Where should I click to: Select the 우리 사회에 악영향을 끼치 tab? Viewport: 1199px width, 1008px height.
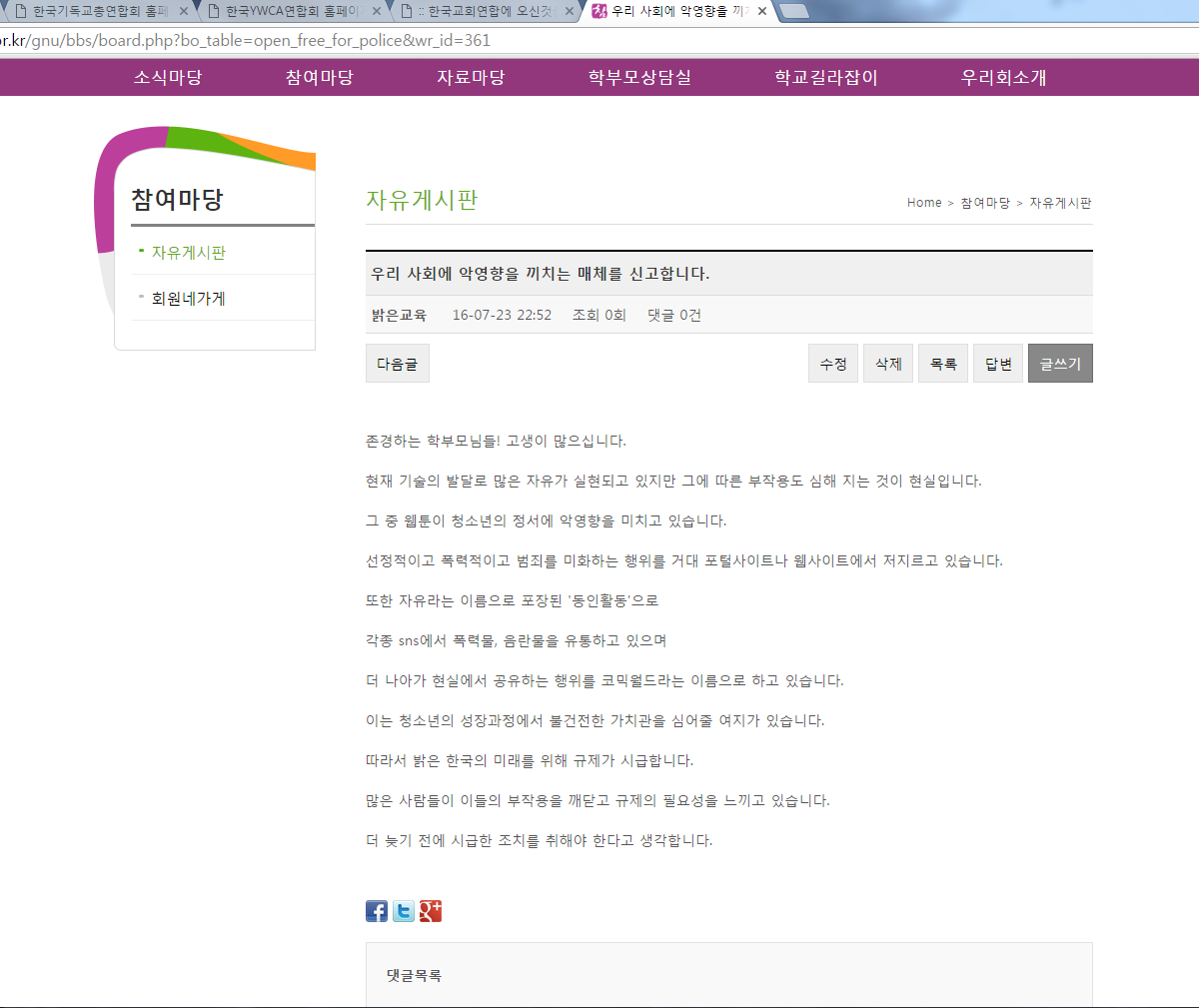coord(679,12)
